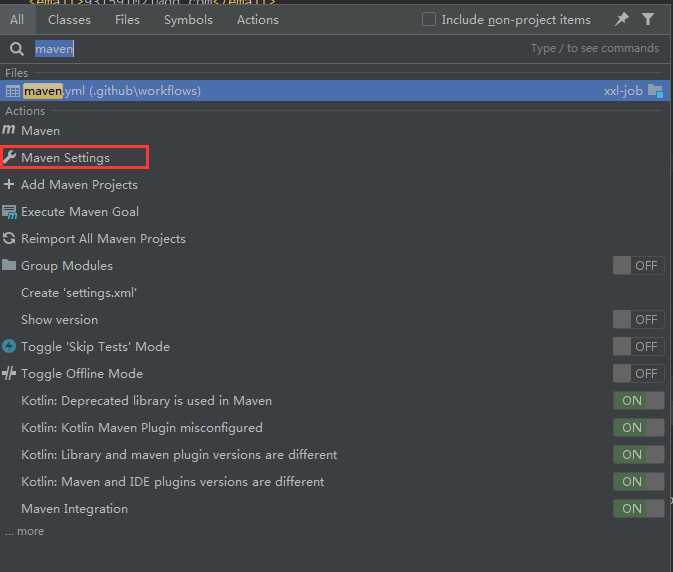Select Kotlin: Maven and IDE plugins versions entry
The width and height of the screenshot is (673, 572).
[335, 482]
